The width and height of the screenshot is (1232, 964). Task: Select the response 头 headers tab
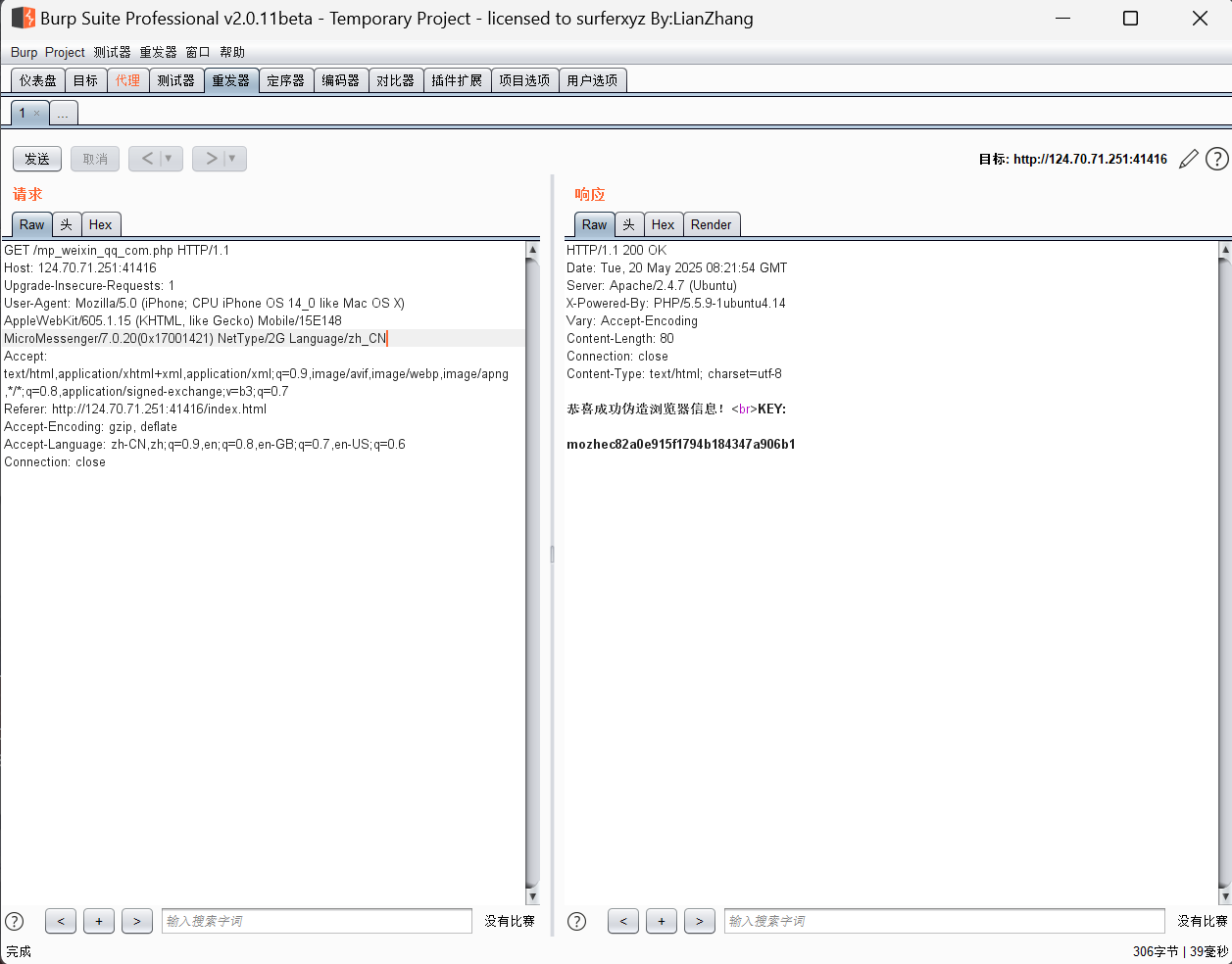(628, 224)
